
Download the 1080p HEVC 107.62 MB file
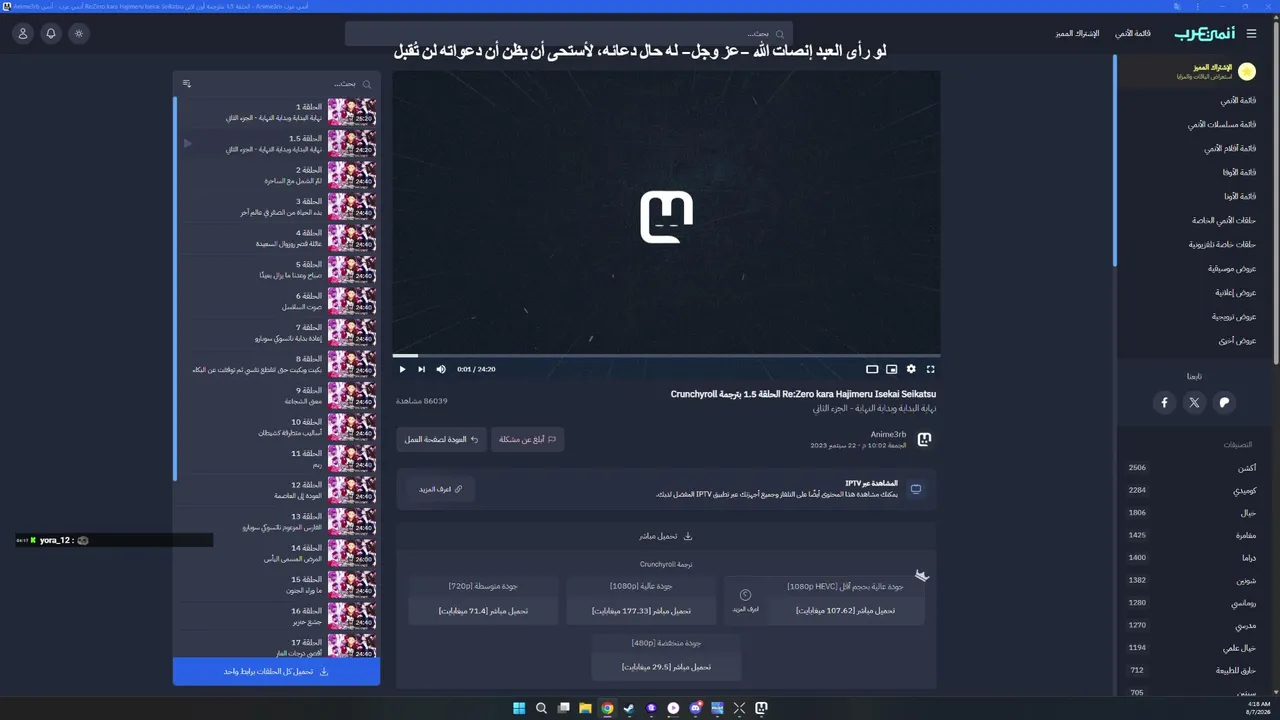[845, 610]
